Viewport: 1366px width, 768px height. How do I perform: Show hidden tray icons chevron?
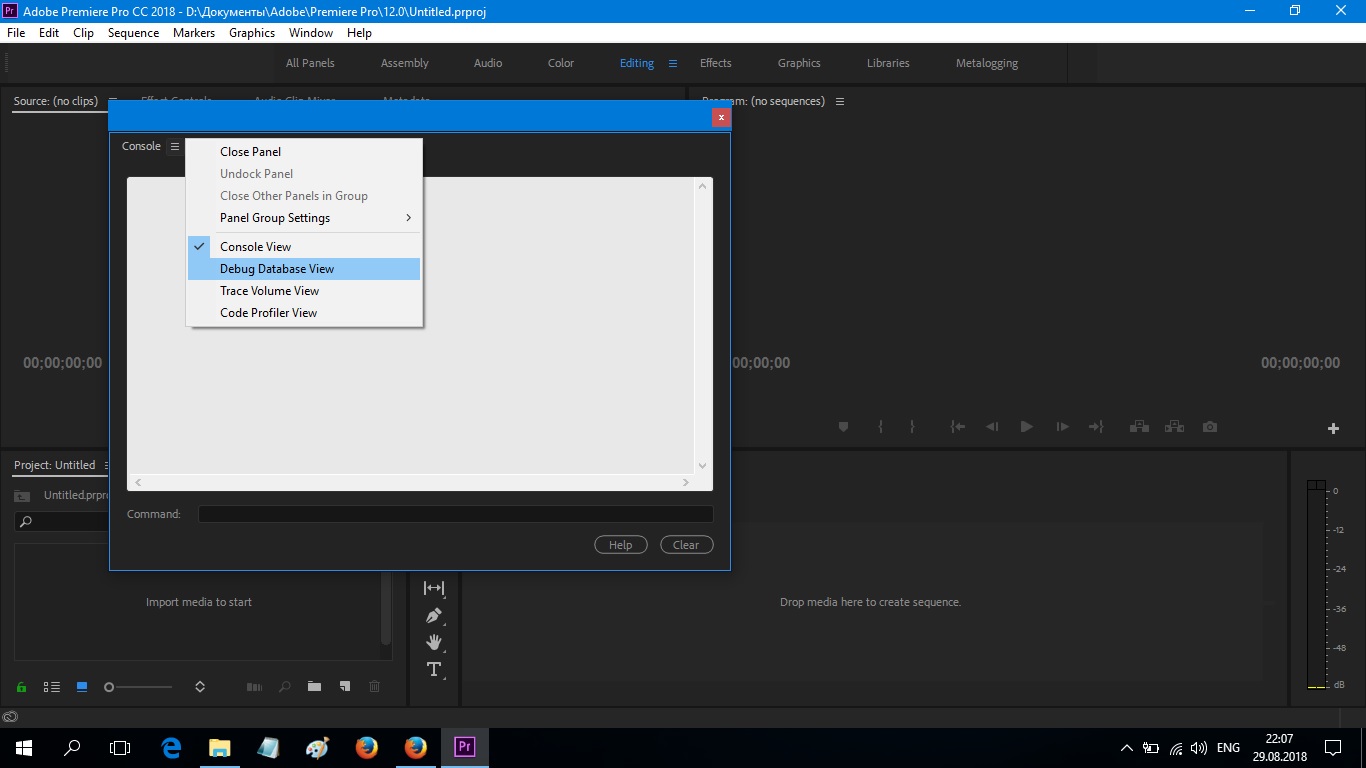click(1127, 747)
